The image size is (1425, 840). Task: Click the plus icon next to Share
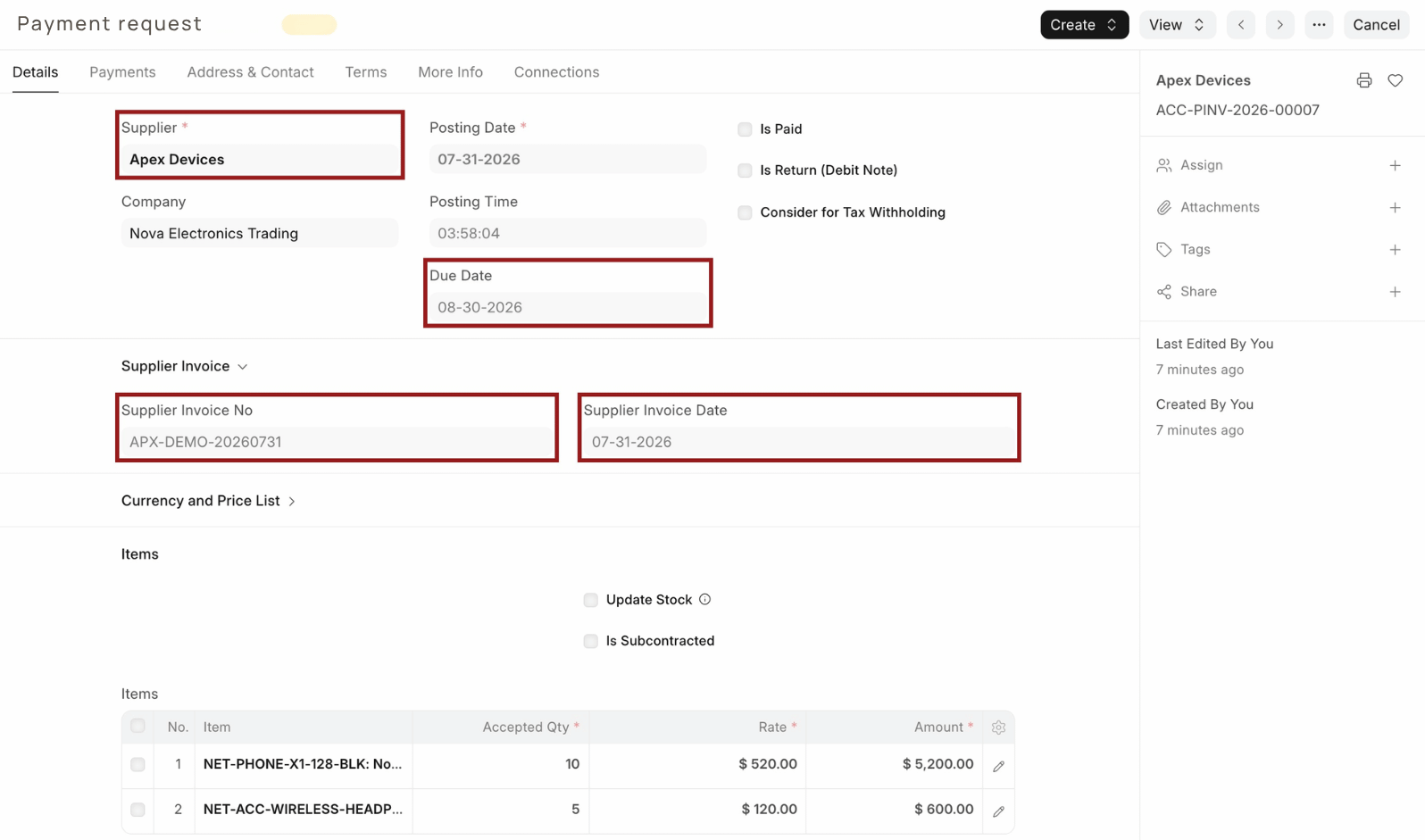(x=1395, y=292)
